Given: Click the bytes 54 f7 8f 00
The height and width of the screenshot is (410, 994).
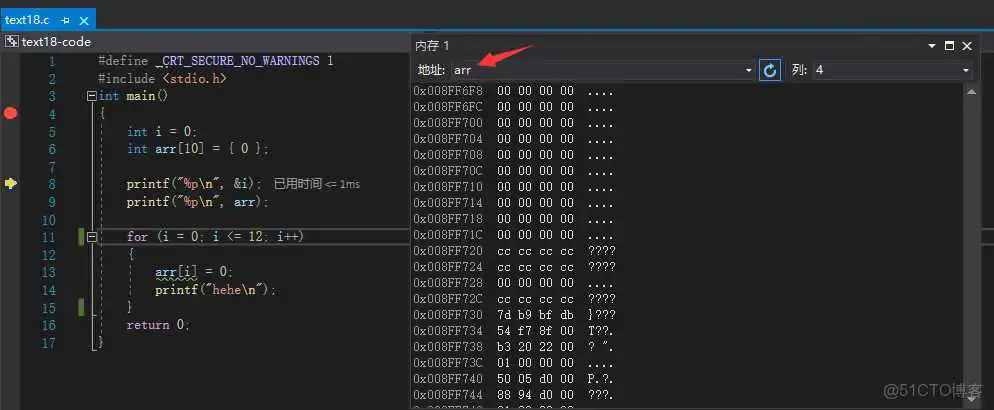Looking at the screenshot, I should click(536, 331).
